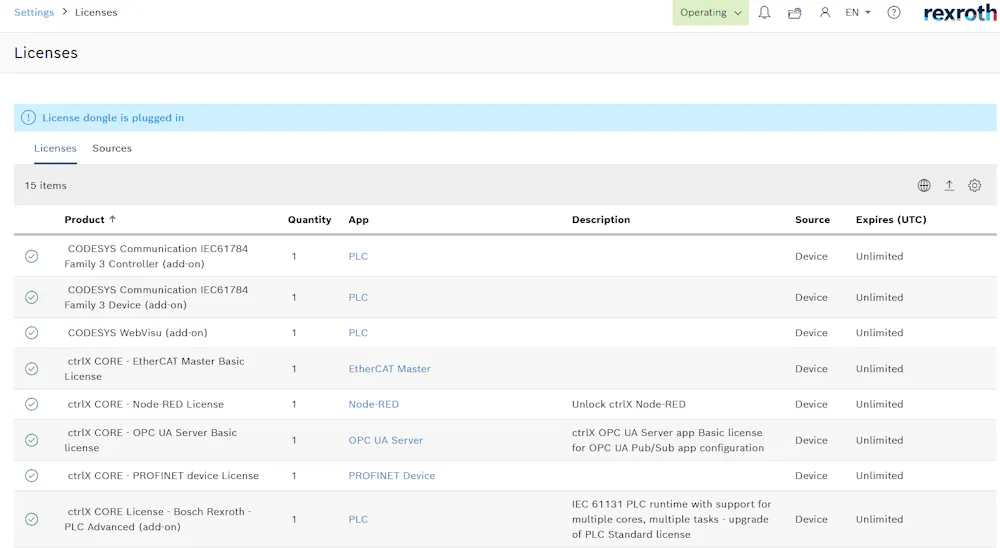Click status check icon for Node-RED License
1000x548 pixels.
(x=32, y=404)
